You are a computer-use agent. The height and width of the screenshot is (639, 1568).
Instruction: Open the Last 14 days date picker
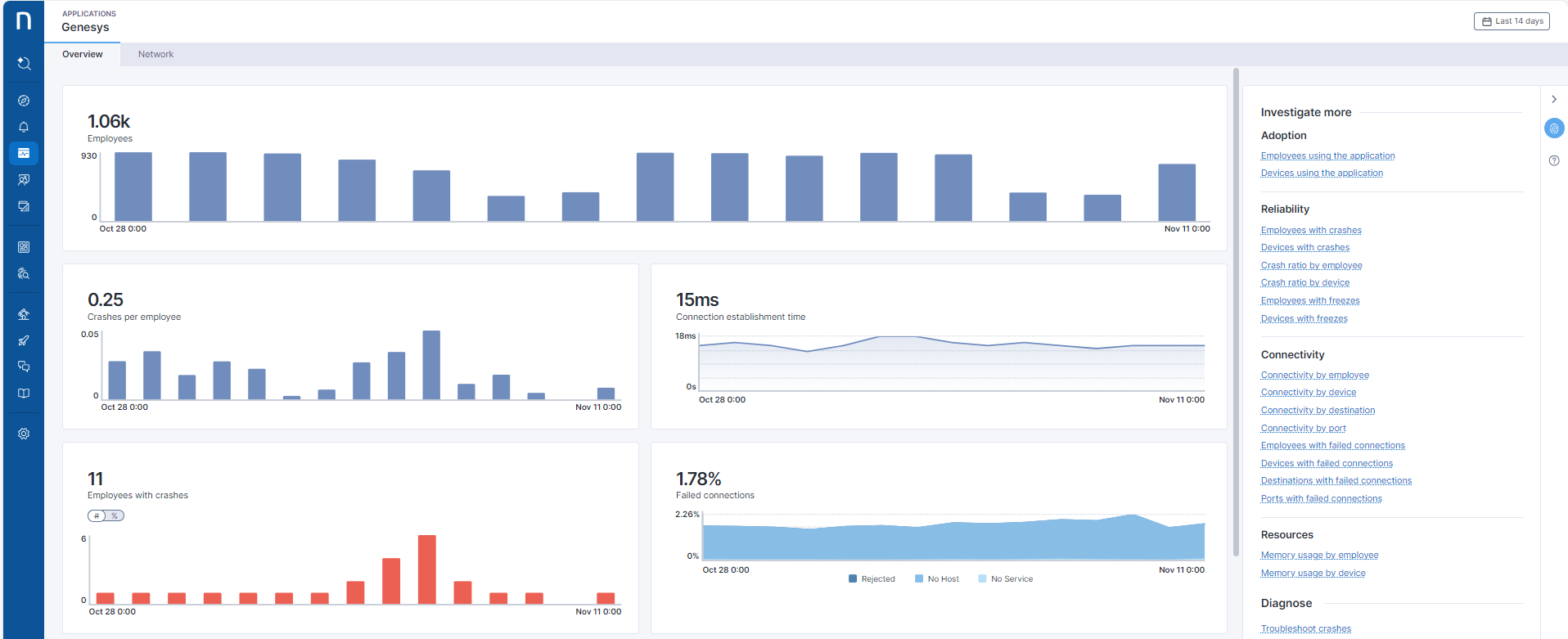point(1512,21)
